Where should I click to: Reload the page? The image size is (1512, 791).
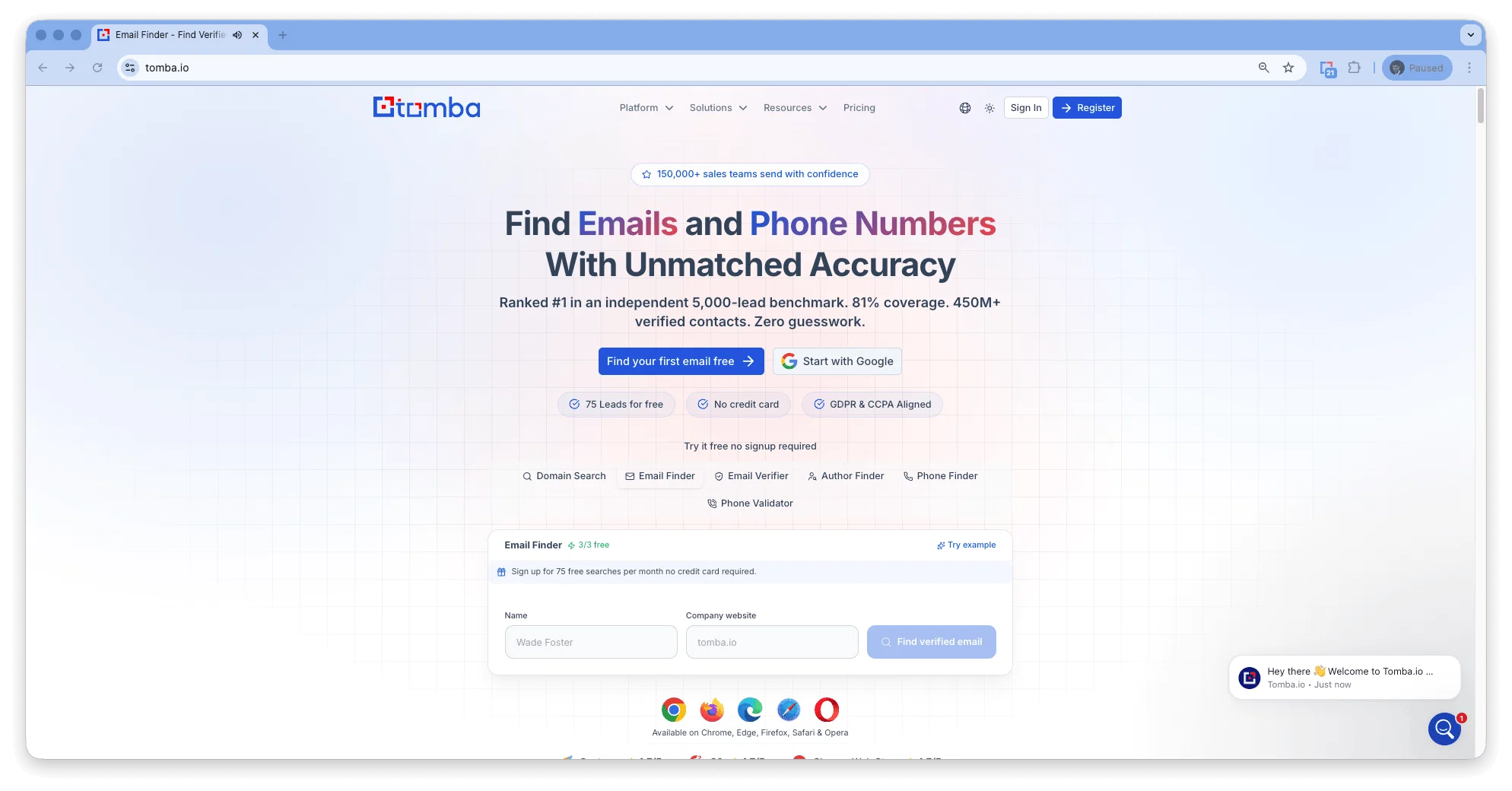coord(97,68)
